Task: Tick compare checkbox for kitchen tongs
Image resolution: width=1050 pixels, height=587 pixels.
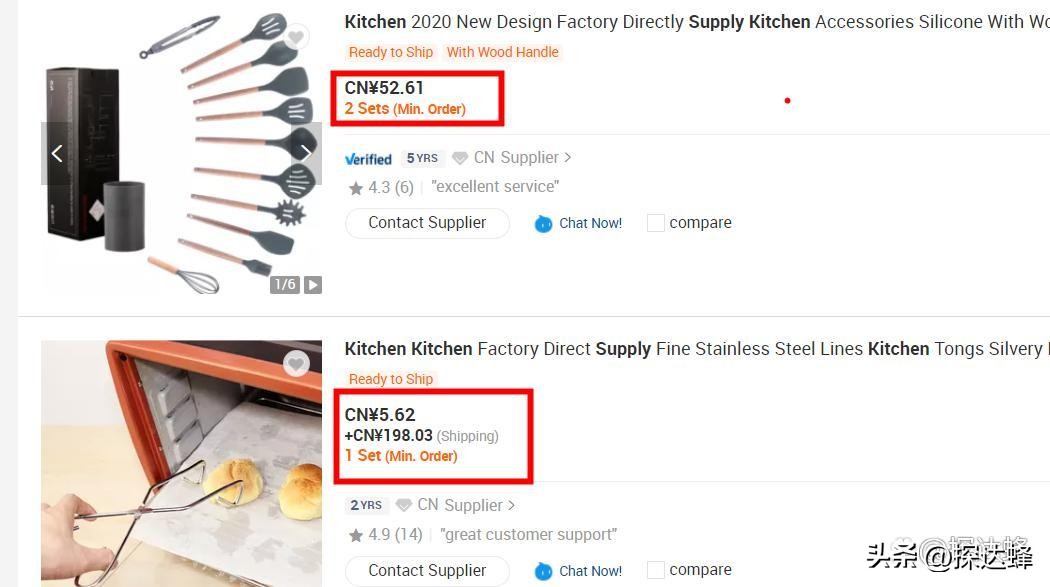Action: pyautogui.click(x=656, y=570)
